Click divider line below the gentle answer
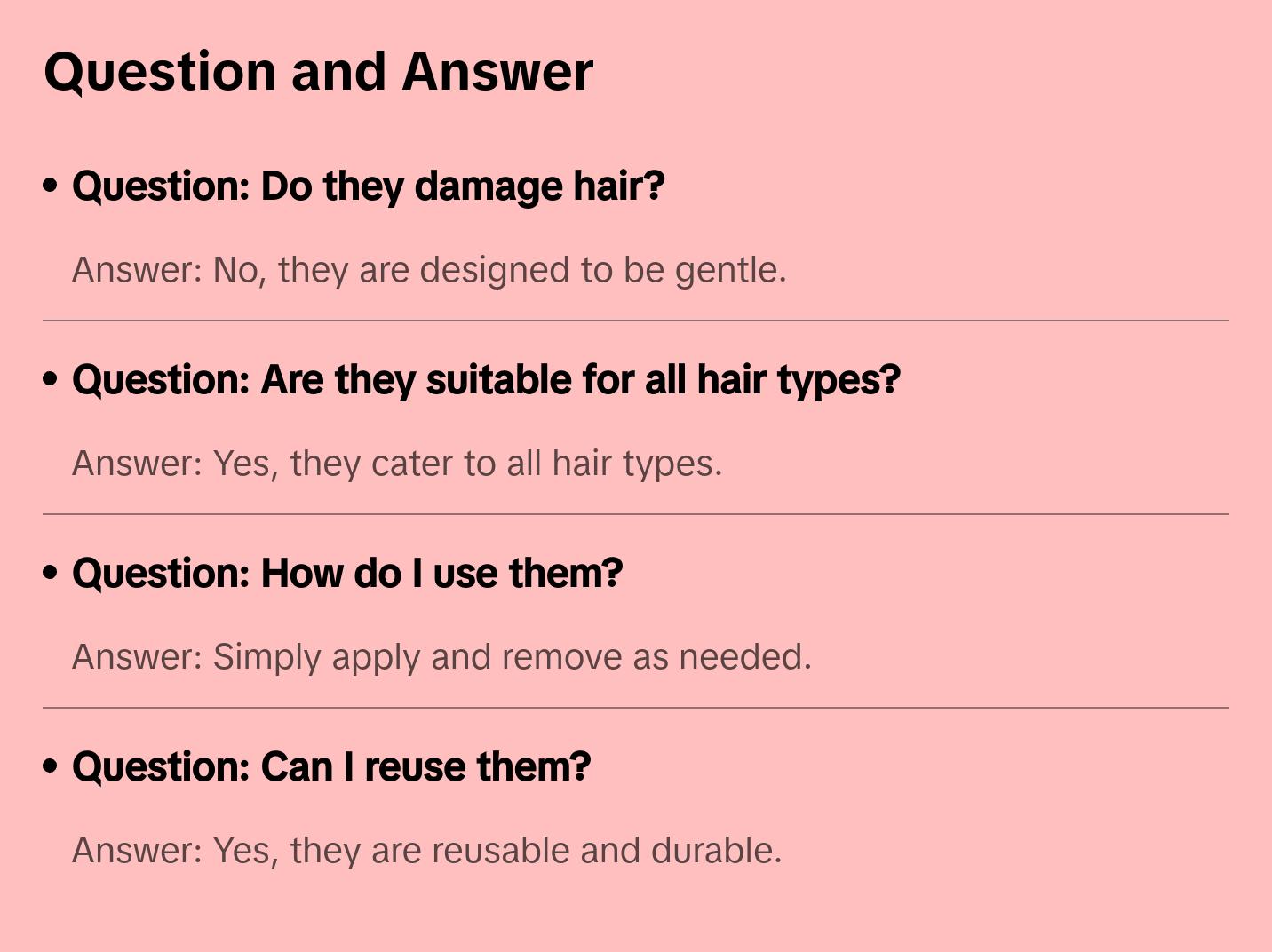The width and height of the screenshot is (1272, 952). tap(636, 321)
